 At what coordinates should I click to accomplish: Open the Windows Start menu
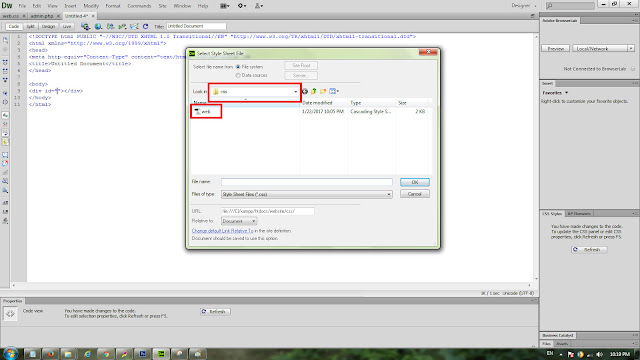pyautogui.click(x=10, y=353)
